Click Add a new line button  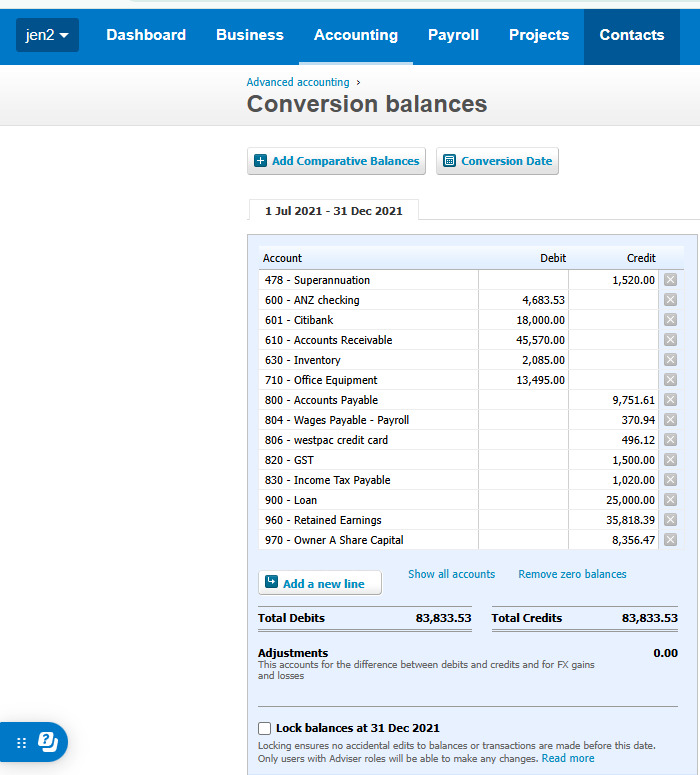click(320, 583)
